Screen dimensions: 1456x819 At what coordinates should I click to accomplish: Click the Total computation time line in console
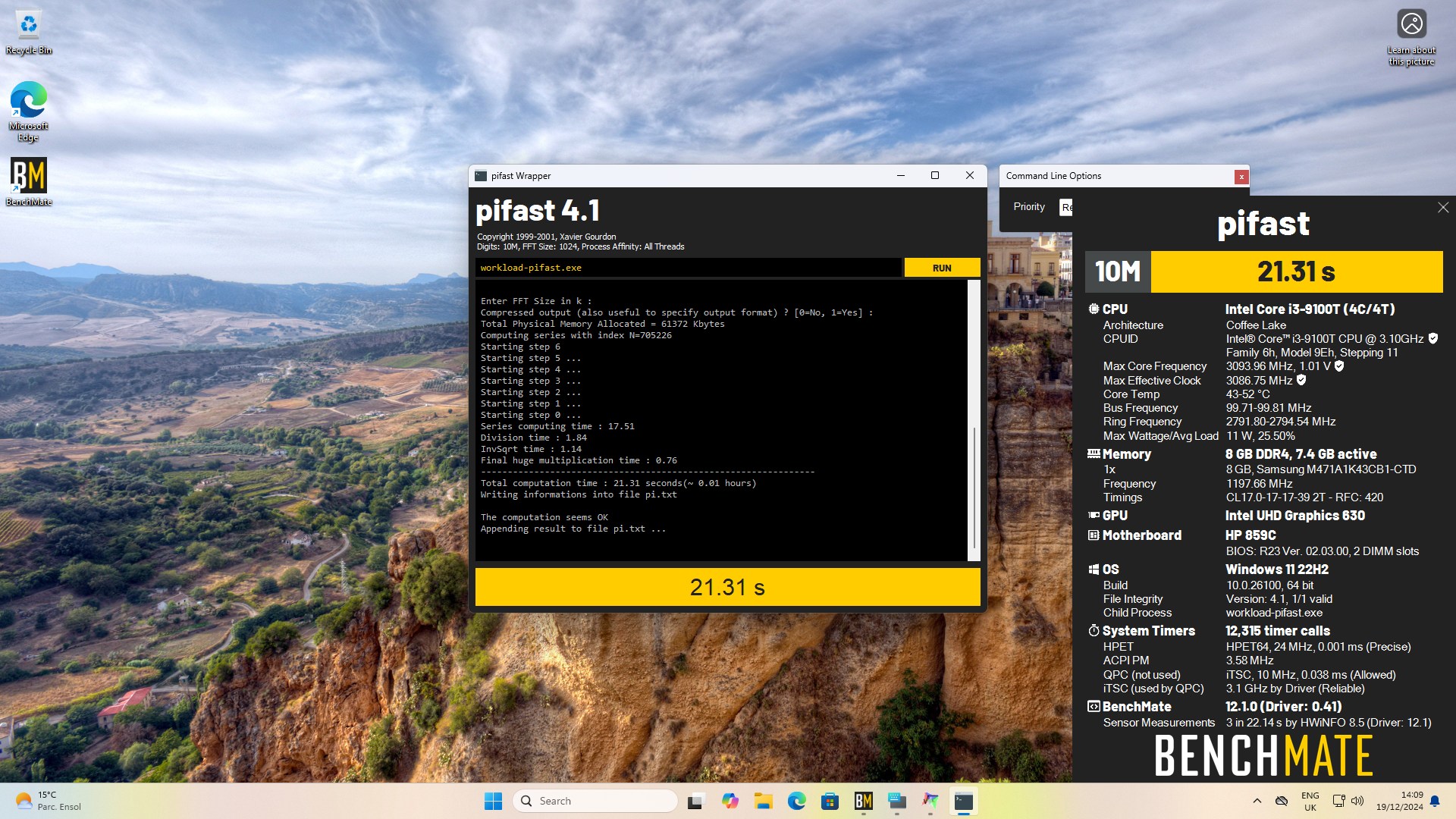click(x=618, y=483)
